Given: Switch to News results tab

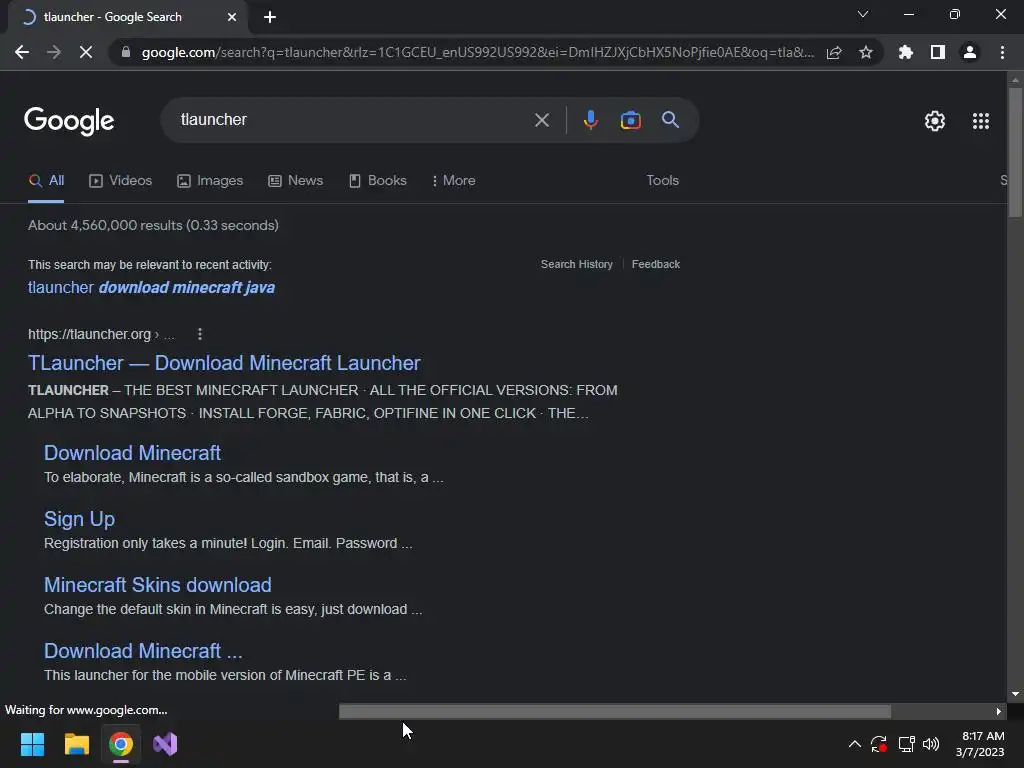Looking at the screenshot, I should click(x=295, y=180).
